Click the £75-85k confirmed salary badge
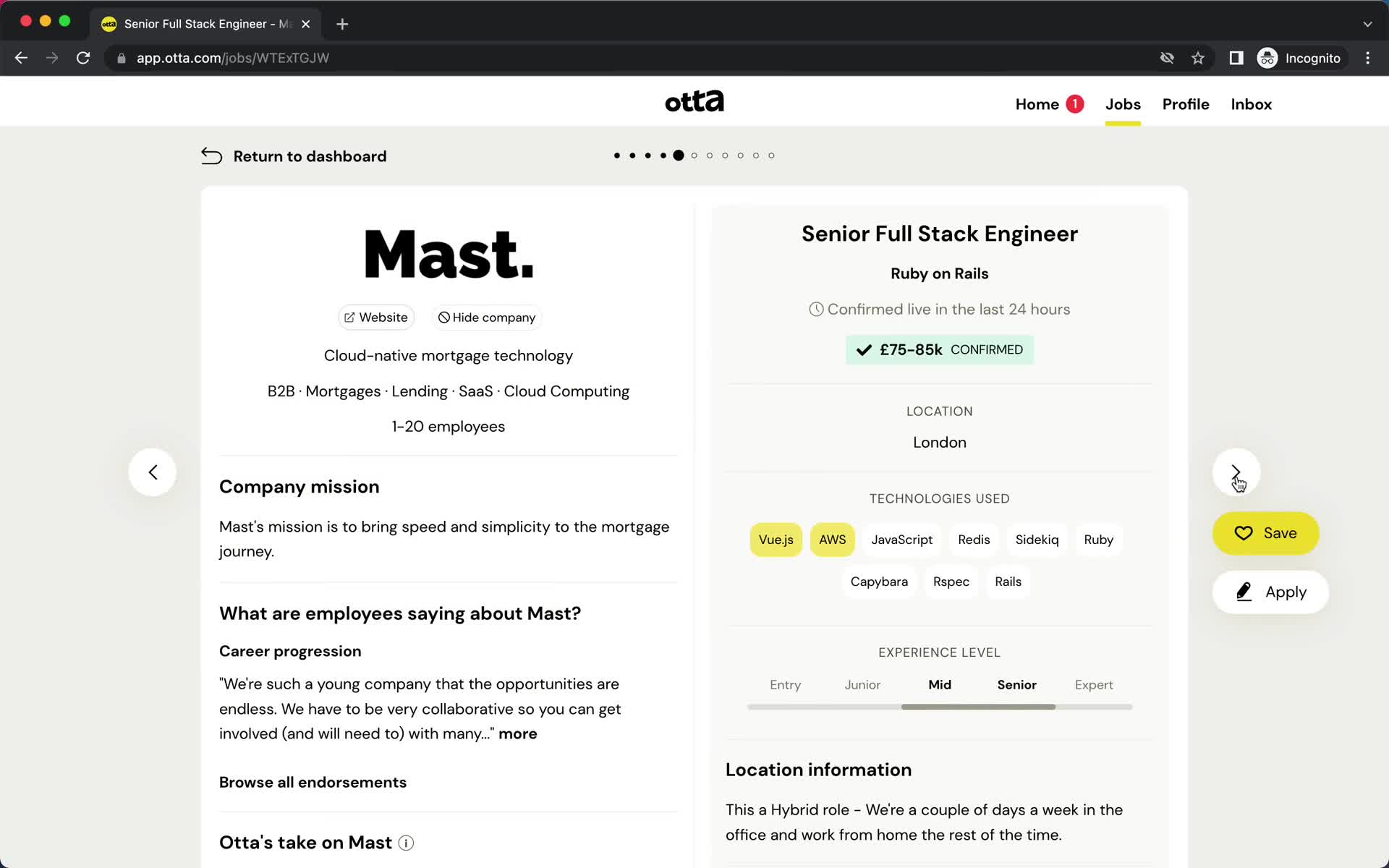Image resolution: width=1389 pixels, height=868 pixels. 939,350
